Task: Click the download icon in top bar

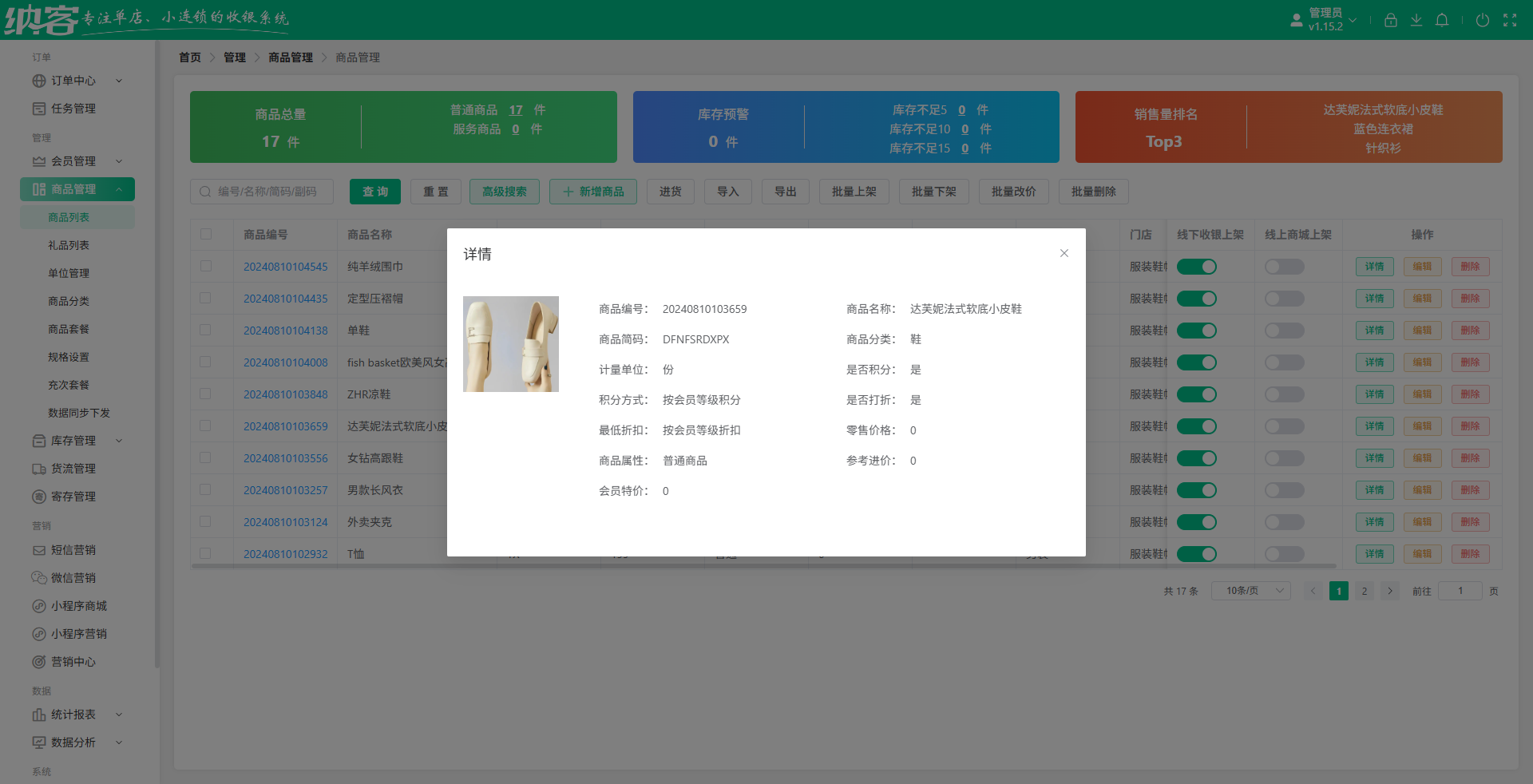Action: (1416, 20)
